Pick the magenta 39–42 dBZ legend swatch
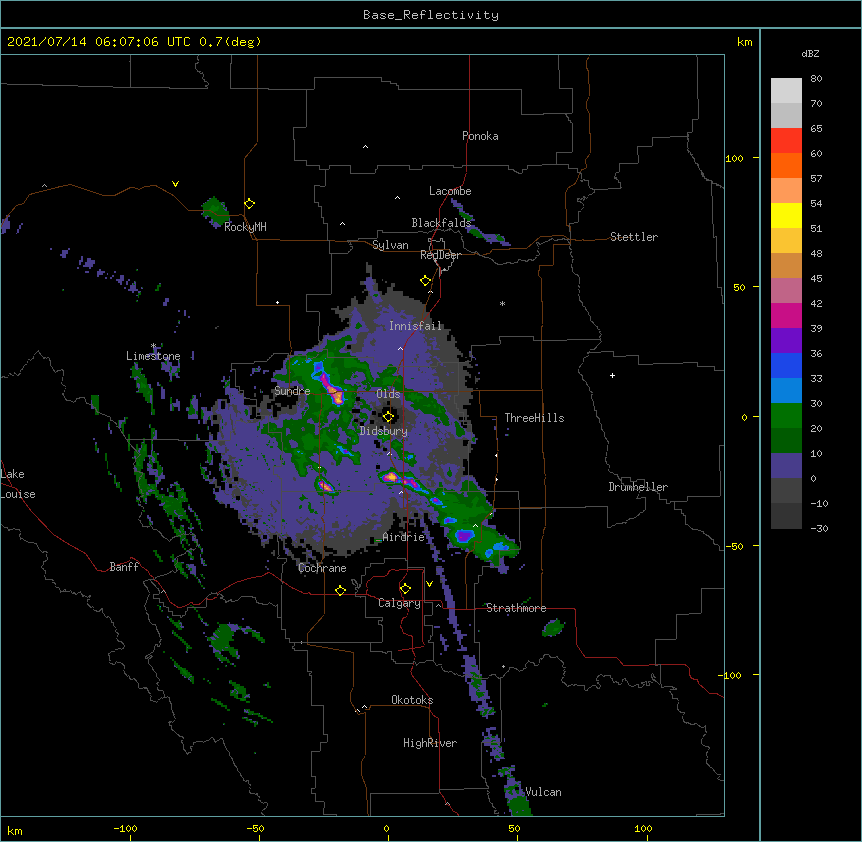Screen dimensions: 862x842 (786, 315)
